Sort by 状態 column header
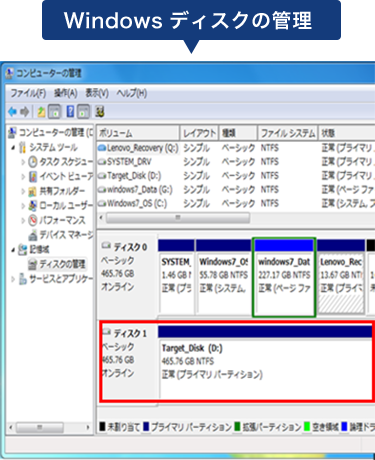The width and height of the screenshot is (375, 460). [x=347, y=133]
